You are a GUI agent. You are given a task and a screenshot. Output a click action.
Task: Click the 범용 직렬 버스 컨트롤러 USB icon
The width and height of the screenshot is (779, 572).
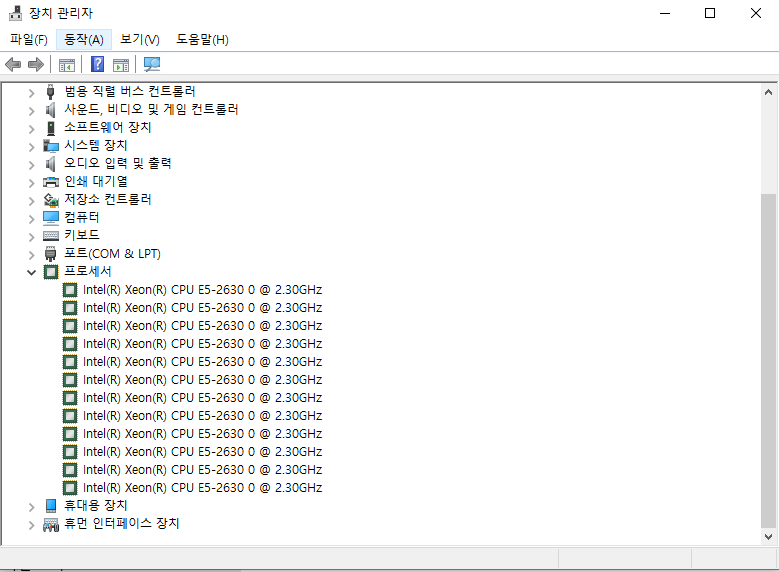(x=50, y=91)
